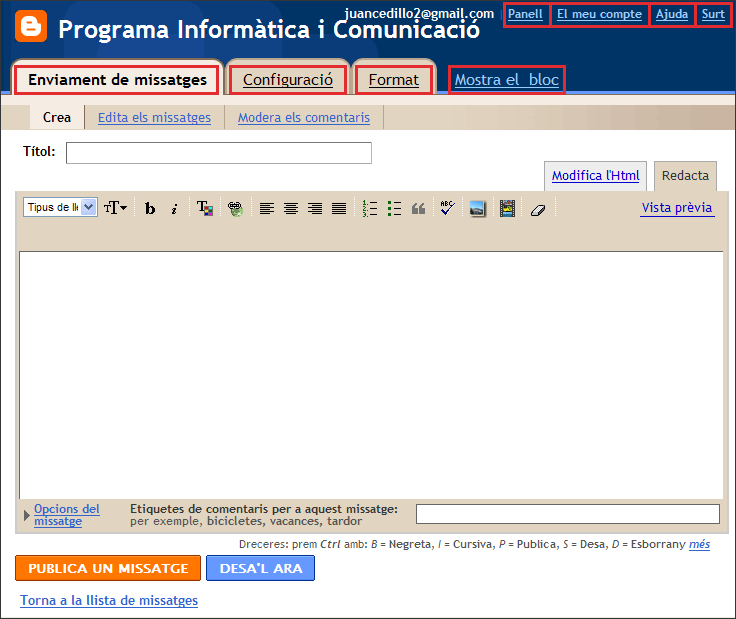
Task: Toggle bold formatting in the editor toolbar
Action: tap(150, 208)
